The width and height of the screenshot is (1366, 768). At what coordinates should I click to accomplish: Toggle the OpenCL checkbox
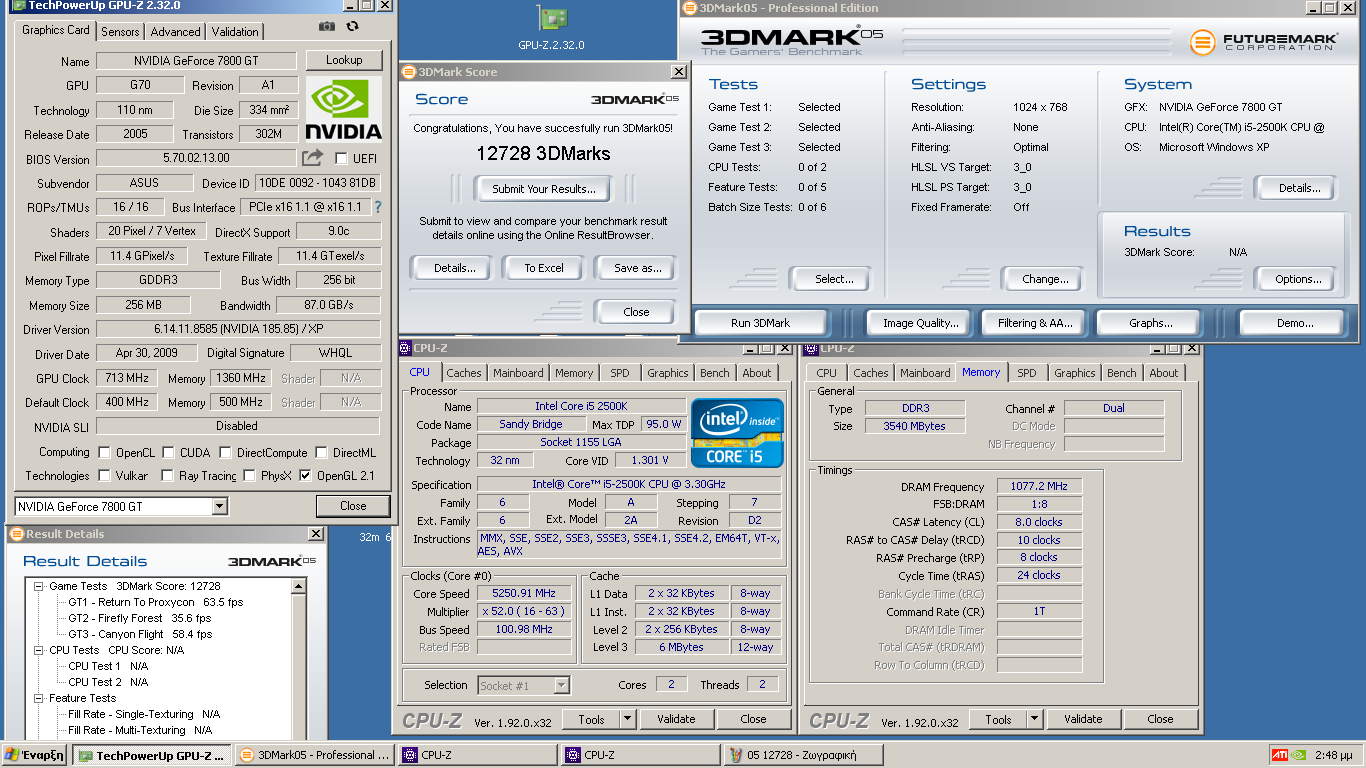(x=102, y=452)
